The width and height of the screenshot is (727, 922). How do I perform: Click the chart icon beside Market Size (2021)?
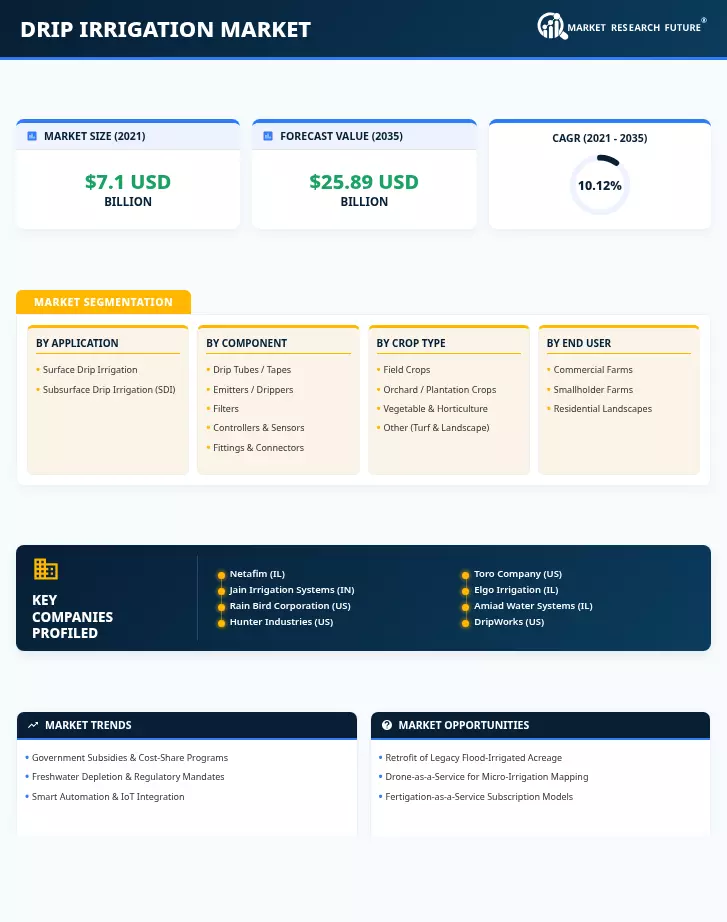tap(32, 136)
